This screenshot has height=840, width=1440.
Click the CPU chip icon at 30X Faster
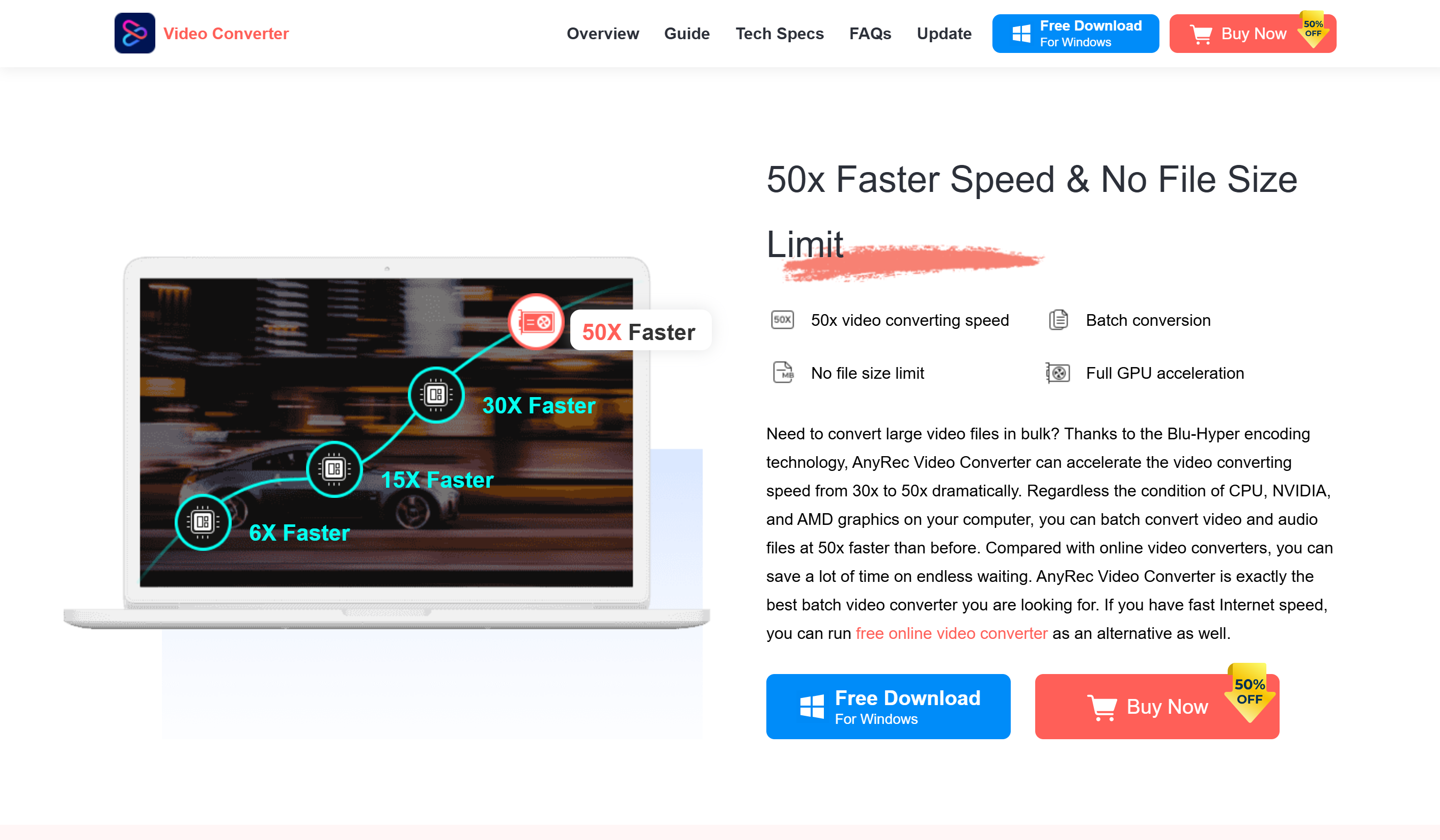tap(435, 396)
